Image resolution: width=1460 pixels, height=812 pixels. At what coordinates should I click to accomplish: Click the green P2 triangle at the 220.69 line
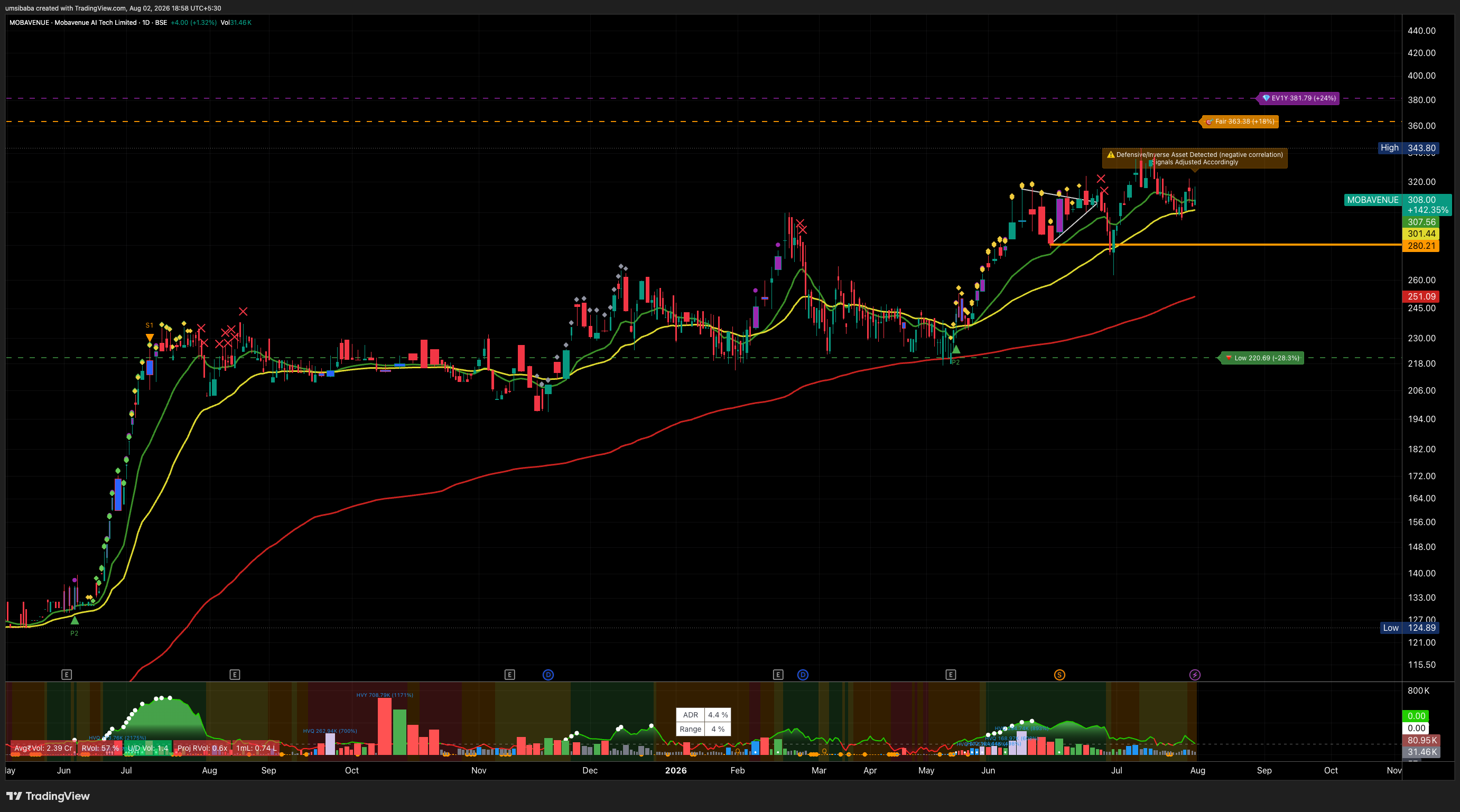(x=956, y=350)
